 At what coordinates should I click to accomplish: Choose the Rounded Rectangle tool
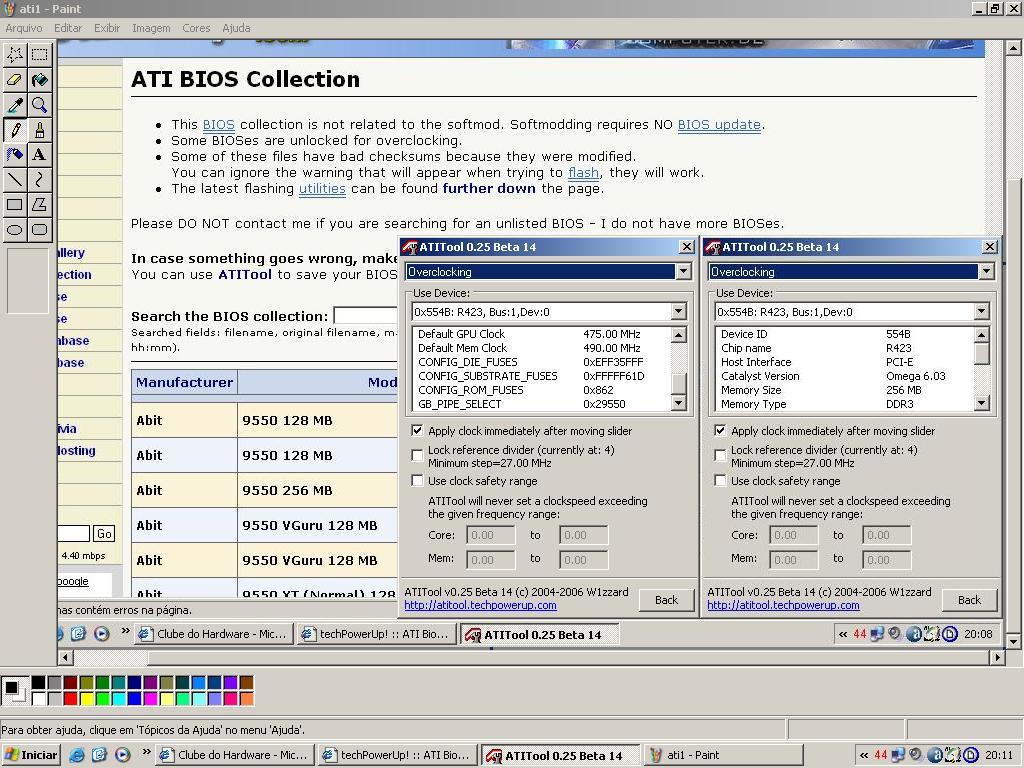40,230
